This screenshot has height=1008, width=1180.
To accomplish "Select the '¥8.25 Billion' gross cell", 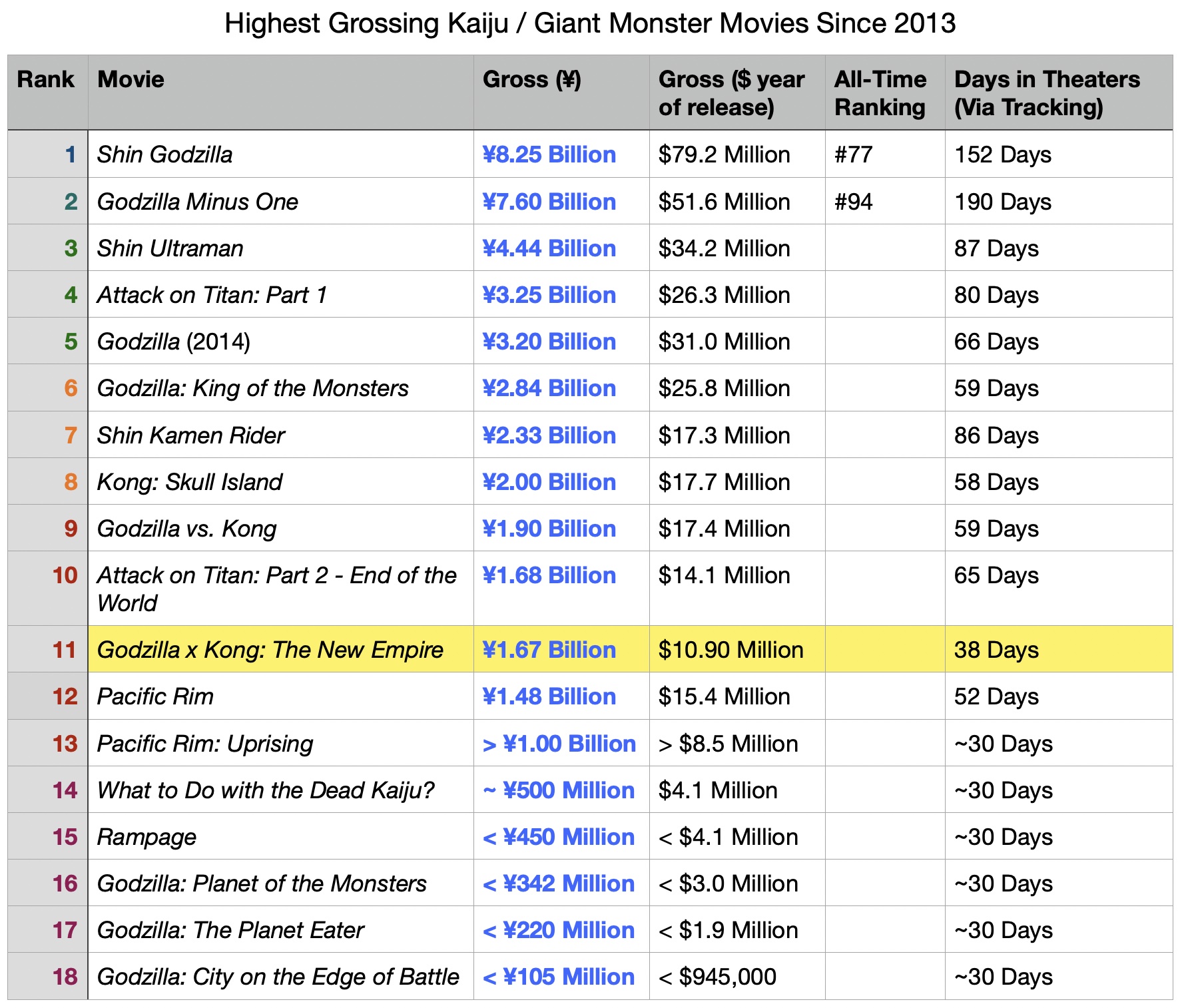I will coord(561,154).
